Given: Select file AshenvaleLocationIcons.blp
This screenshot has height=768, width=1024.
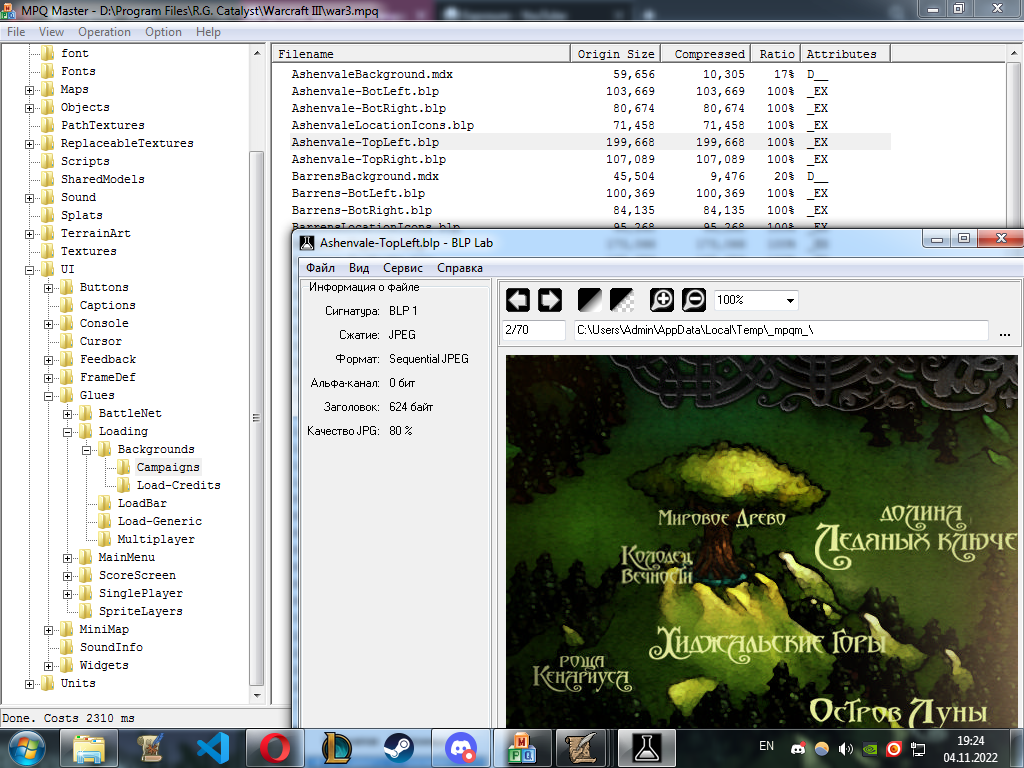Looking at the screenshot, I should [x=383, y=125].
